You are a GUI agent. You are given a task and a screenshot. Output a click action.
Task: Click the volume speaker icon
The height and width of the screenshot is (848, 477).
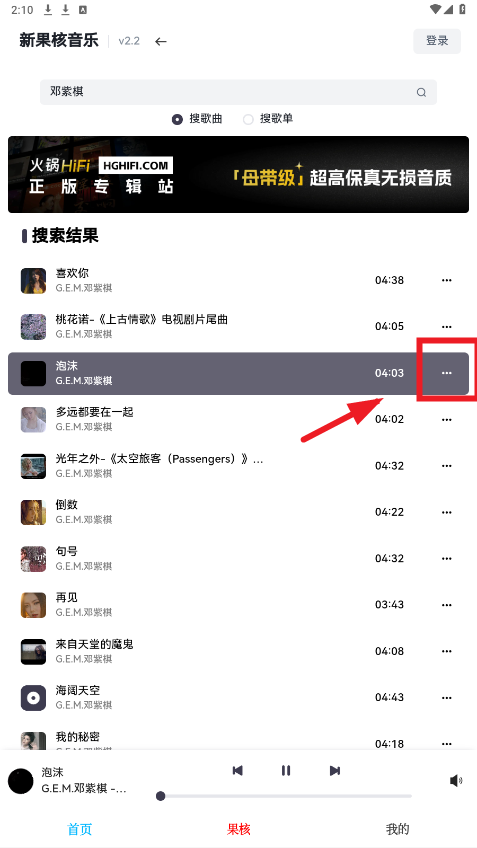pos(456,780)
